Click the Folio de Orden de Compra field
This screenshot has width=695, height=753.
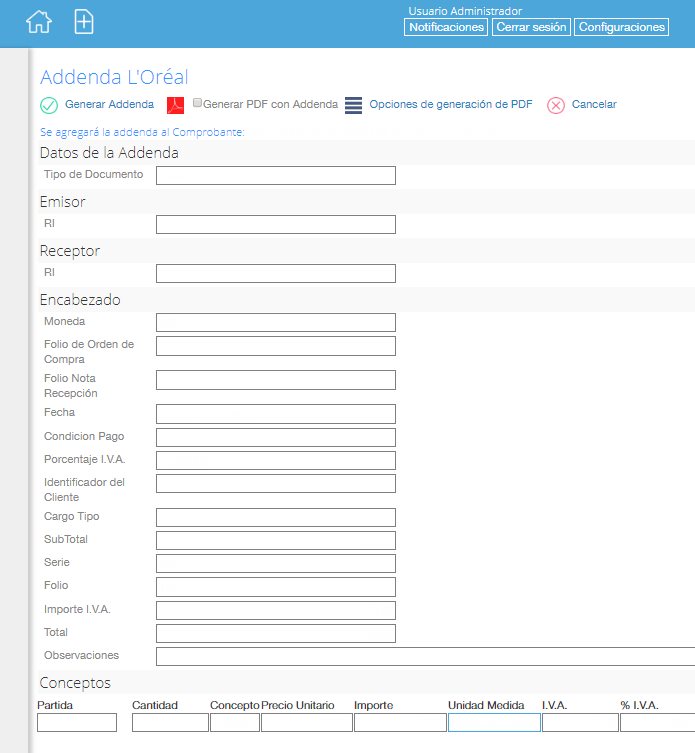pyautogui.click(x=276, y=346)
